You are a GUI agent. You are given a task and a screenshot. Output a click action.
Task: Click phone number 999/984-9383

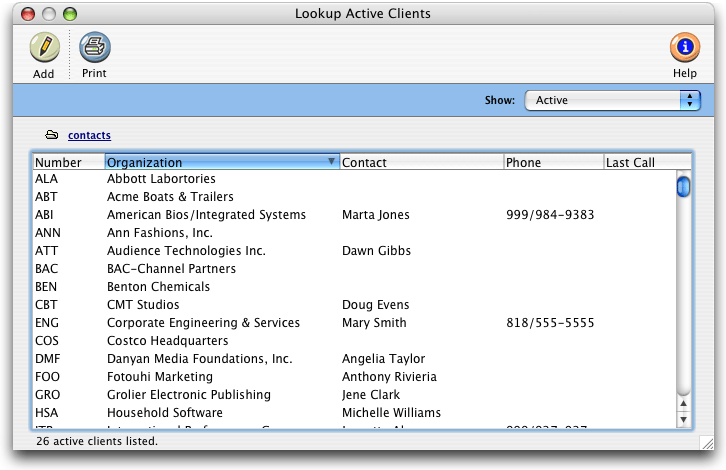(x=550, y=215)
